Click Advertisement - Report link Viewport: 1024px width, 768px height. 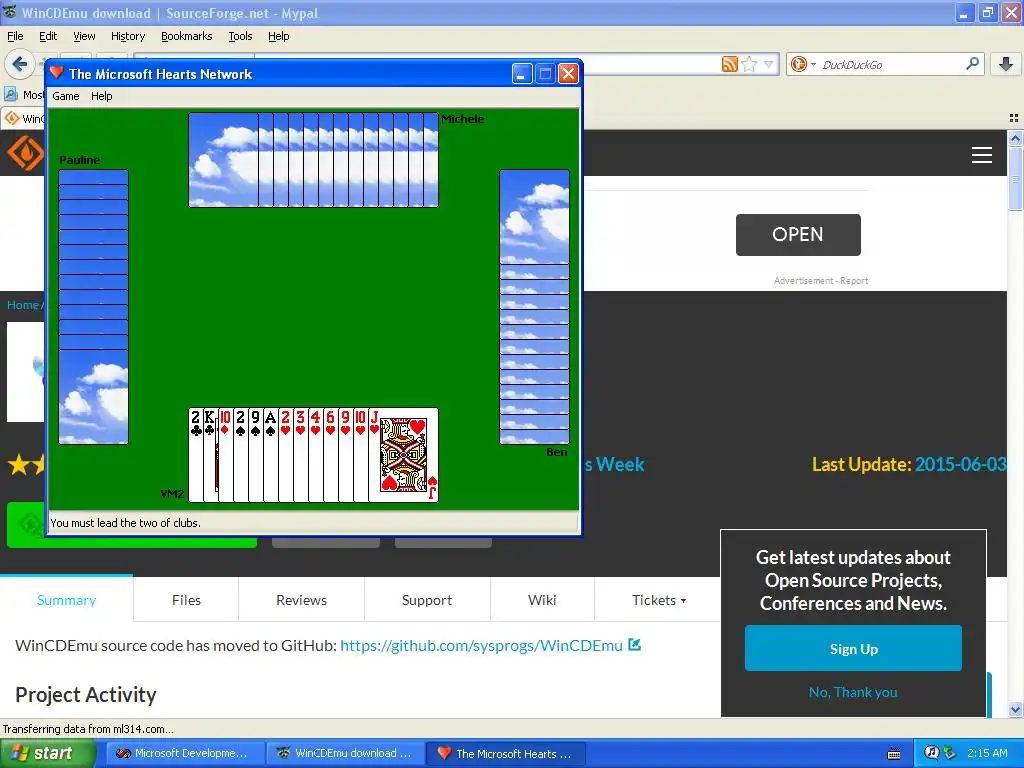coord(821,280)
